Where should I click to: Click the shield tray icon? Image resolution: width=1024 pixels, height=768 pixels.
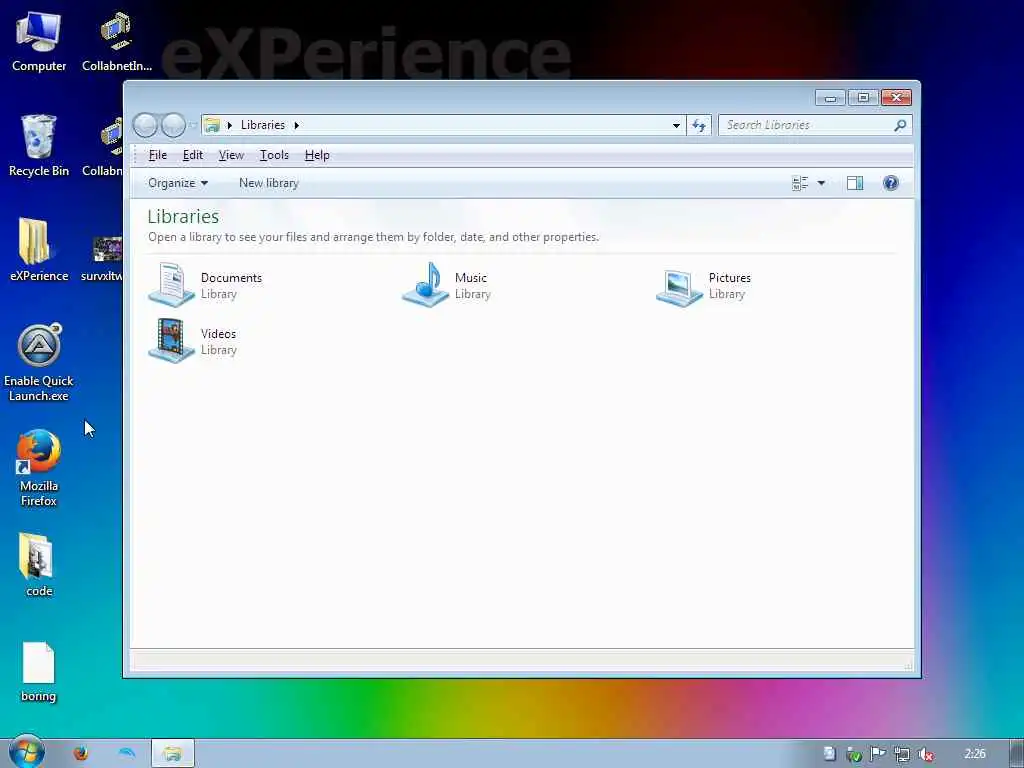854,755
